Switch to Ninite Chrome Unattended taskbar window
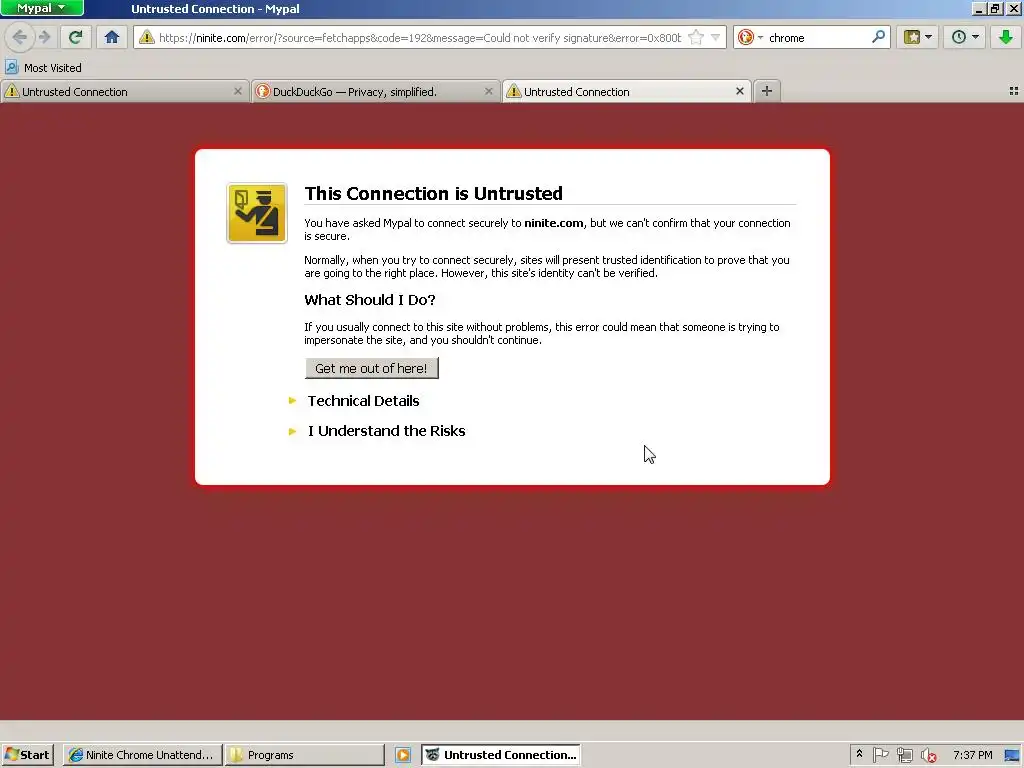 [142, 755]
